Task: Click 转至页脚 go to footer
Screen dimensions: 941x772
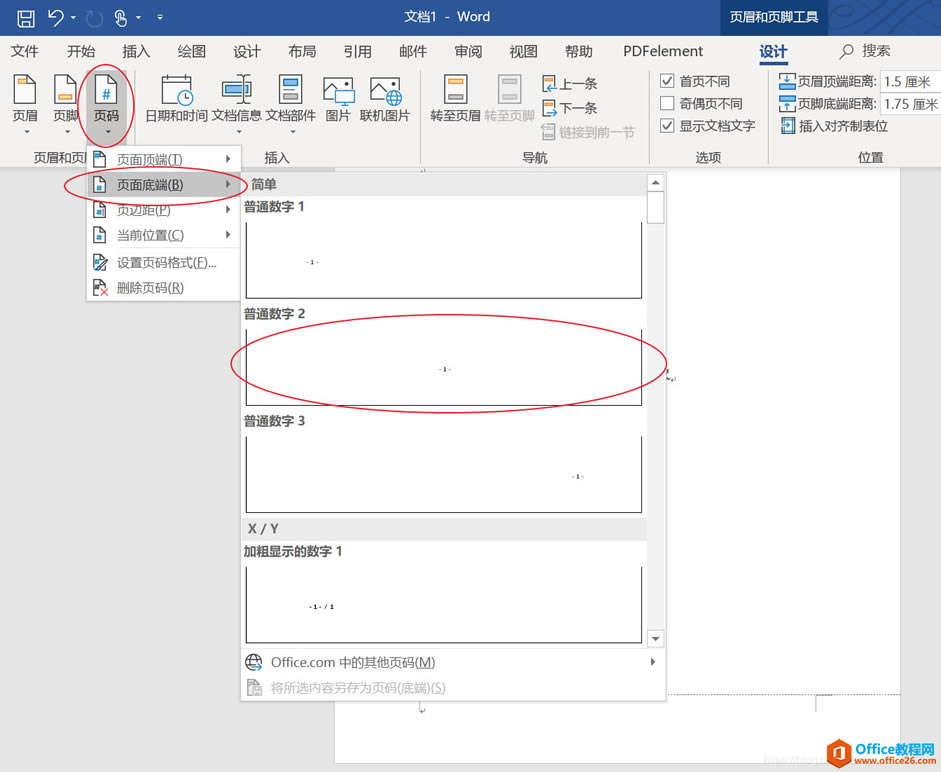Action: tap(510, 99)
